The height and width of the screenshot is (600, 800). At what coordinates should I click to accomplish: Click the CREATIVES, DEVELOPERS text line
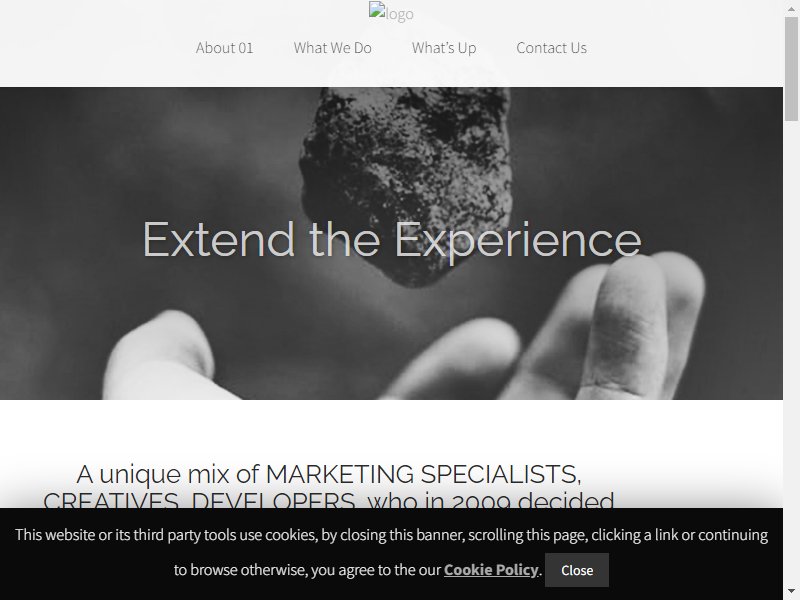pyautogui.click(x=329, y=499)
